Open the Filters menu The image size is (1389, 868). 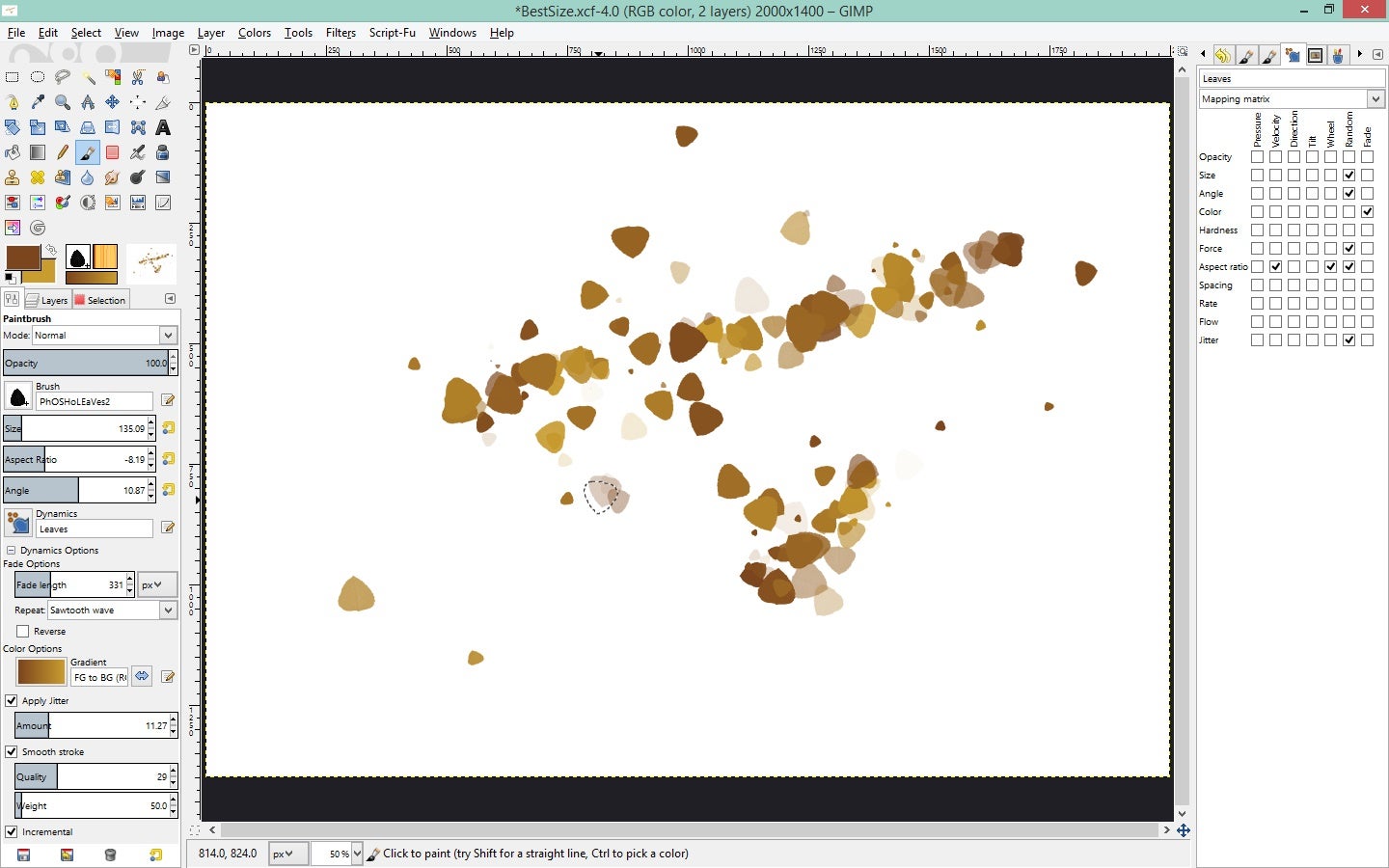tap(340, 32)
